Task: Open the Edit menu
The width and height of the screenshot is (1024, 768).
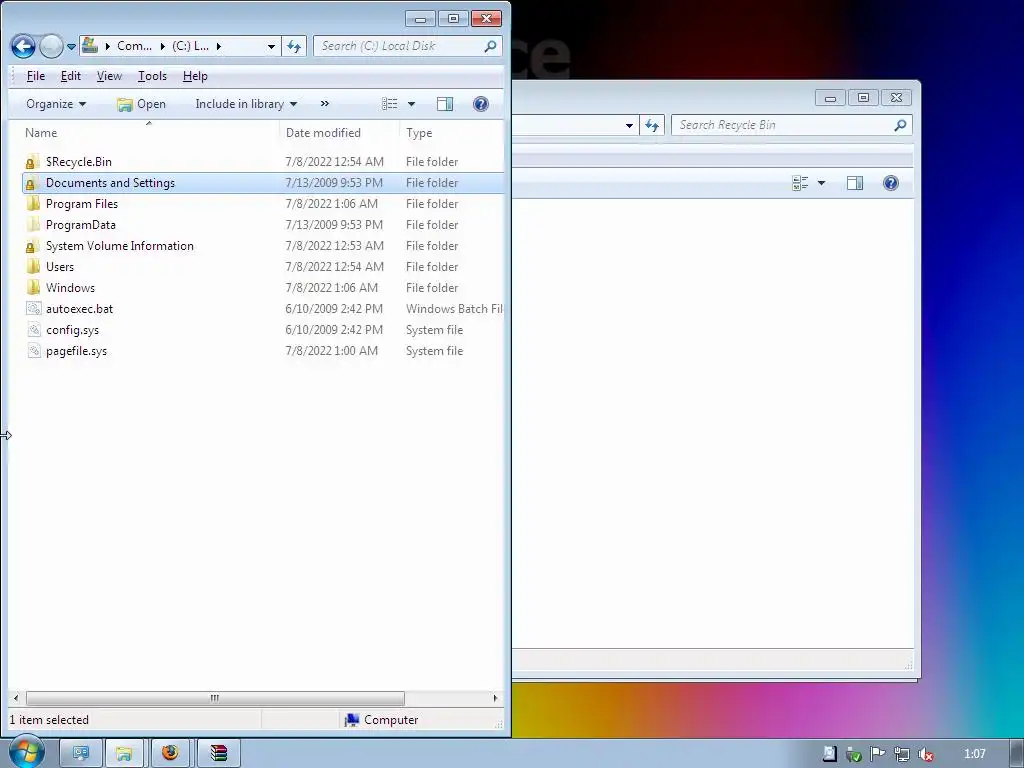Action: (71, 76)
